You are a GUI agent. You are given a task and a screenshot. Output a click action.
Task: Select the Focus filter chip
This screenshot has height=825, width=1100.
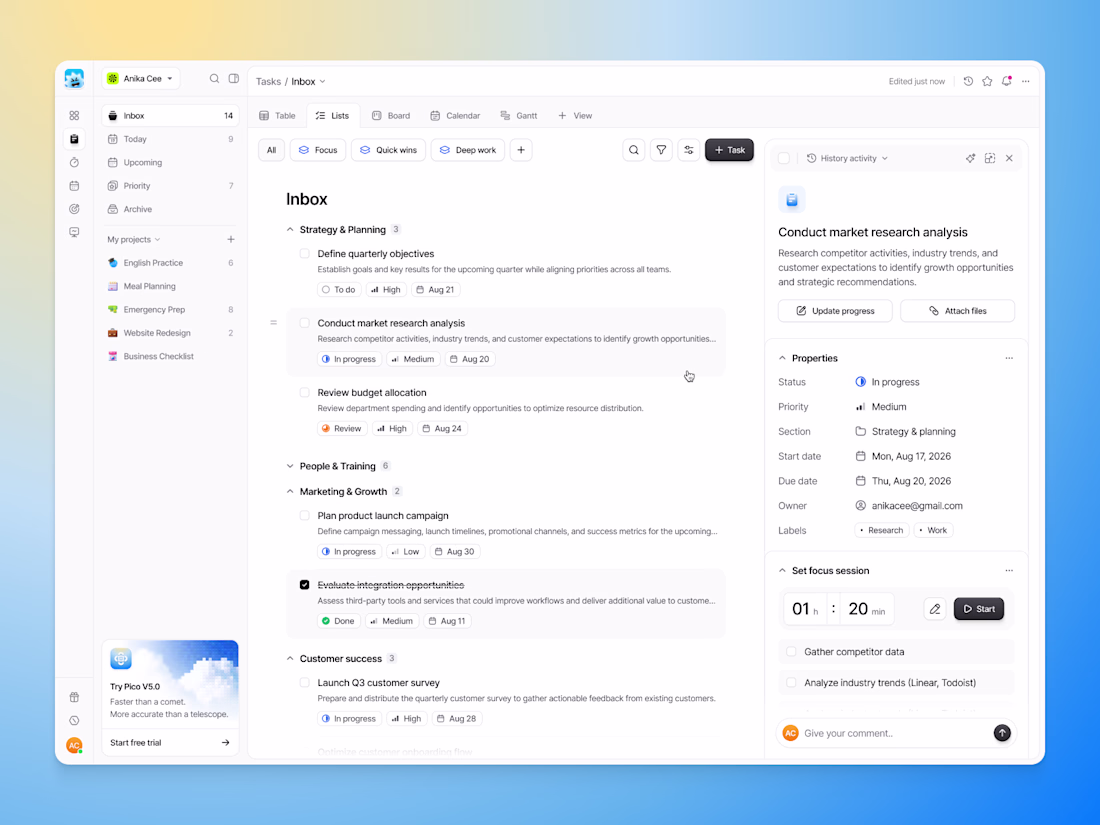coord(318,150)
